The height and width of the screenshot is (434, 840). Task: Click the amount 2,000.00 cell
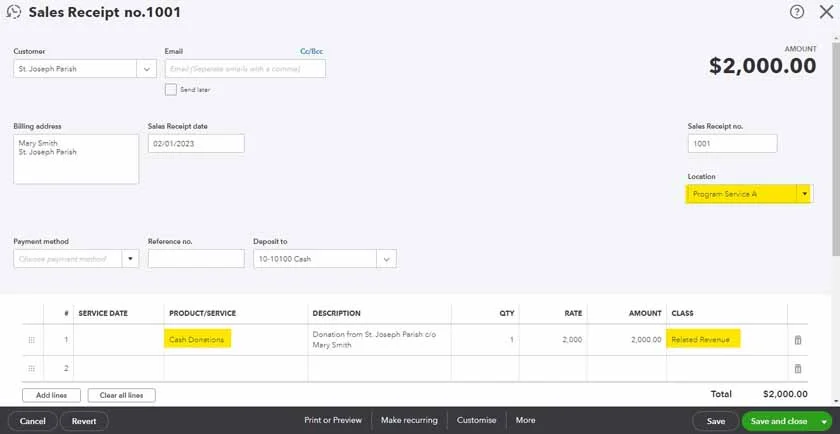[x=627, y=340]
